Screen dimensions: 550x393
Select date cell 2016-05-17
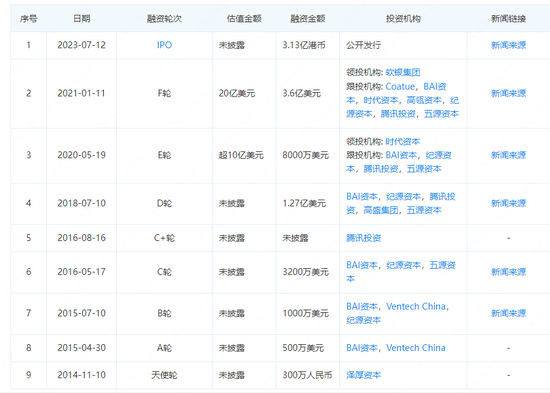coord(81,272)
